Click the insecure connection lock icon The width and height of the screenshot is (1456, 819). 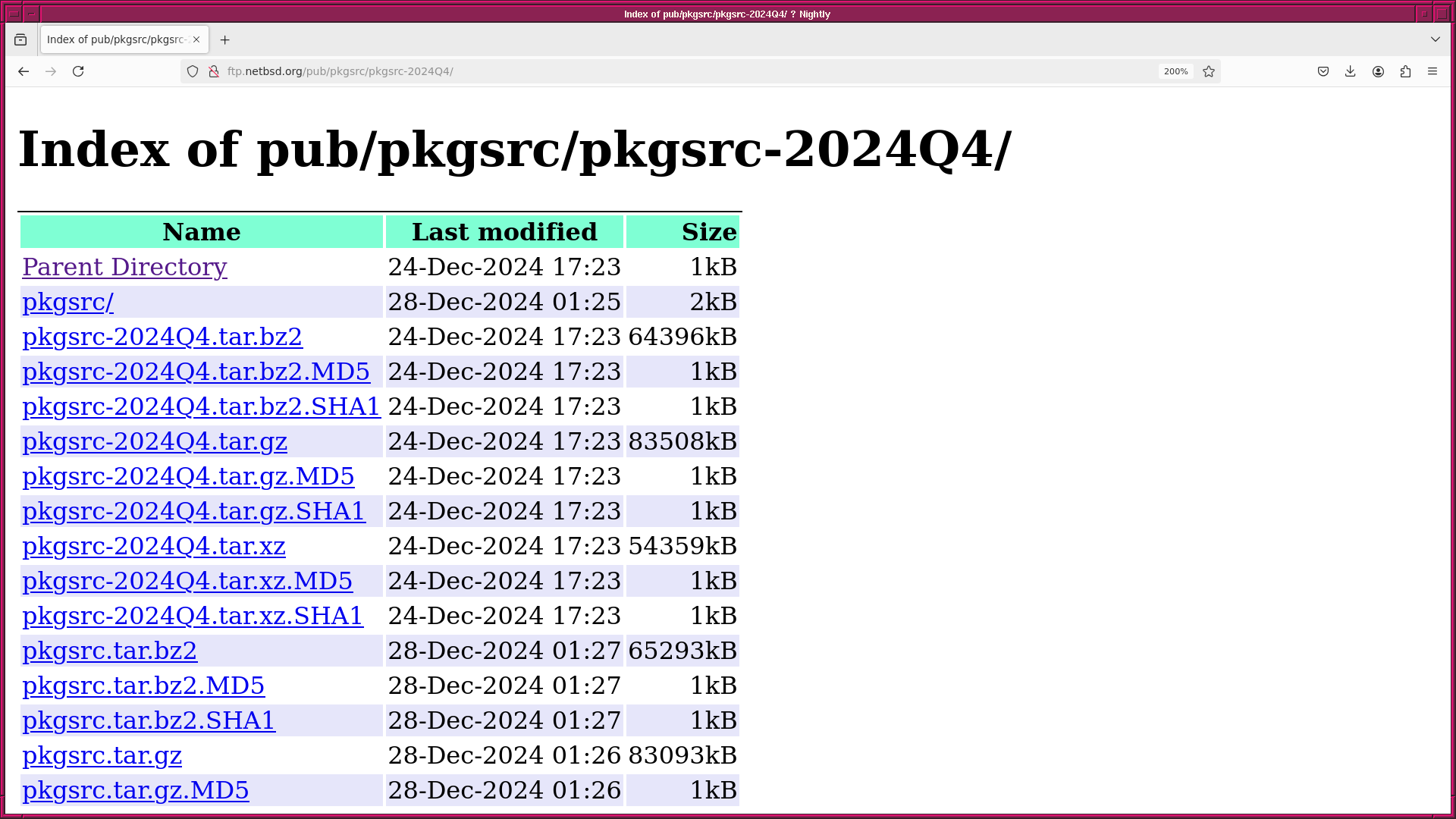coord(214,71)
